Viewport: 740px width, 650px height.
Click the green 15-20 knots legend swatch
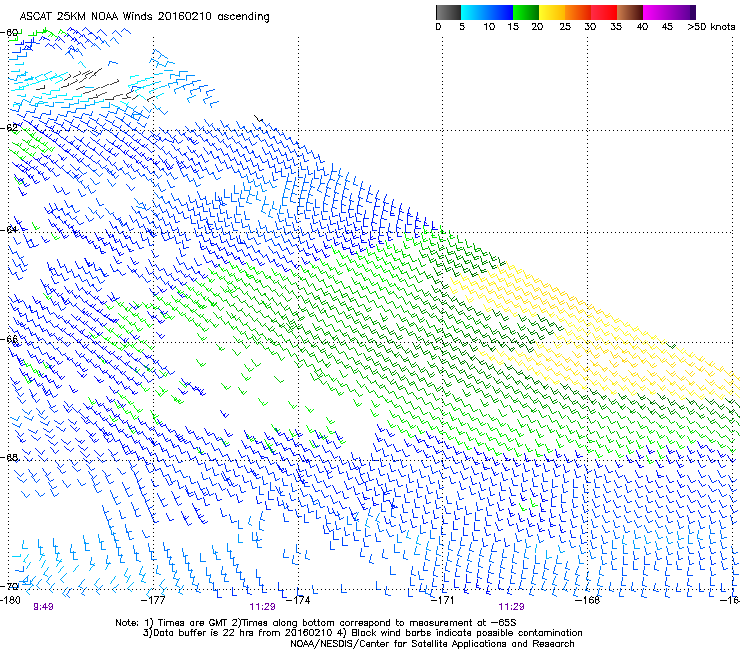pos(526,12)
